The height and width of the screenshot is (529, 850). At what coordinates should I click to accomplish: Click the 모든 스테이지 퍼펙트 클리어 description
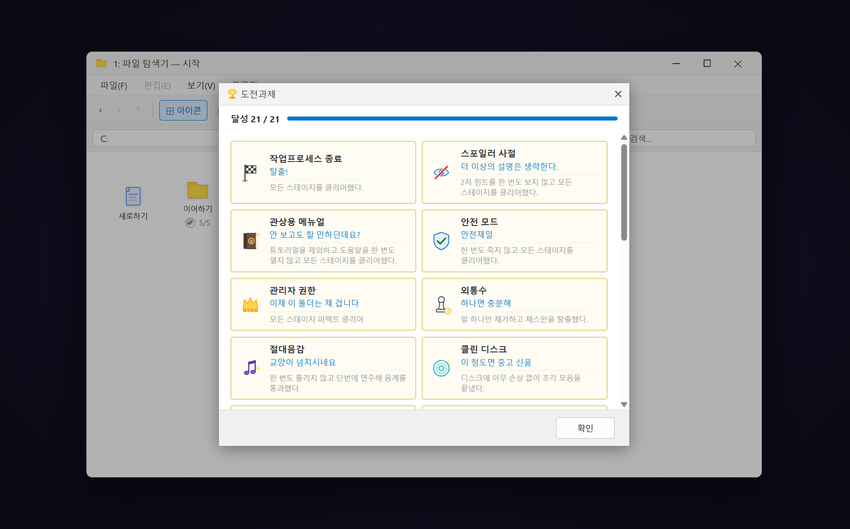(316, 319)
